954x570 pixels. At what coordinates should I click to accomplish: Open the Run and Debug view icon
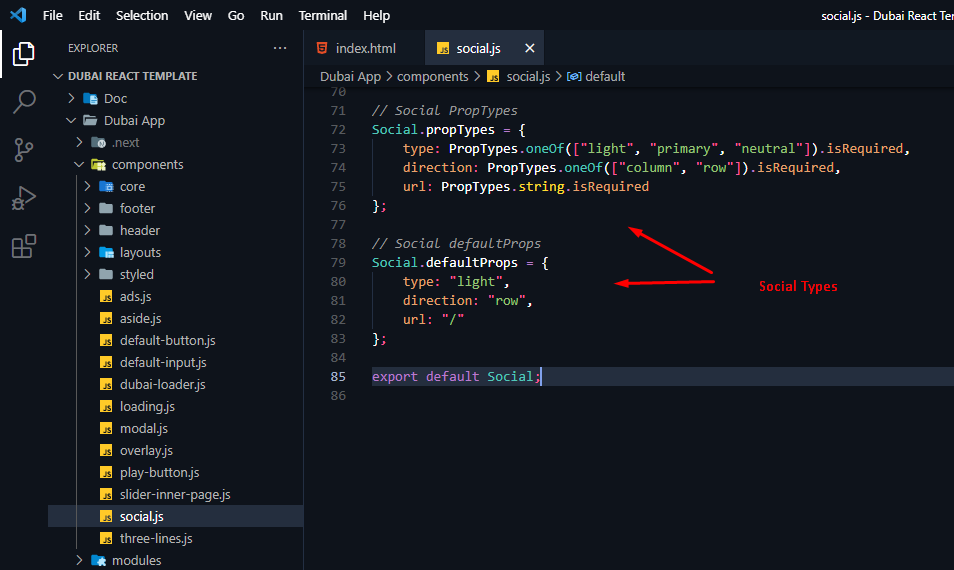point(24,198)
